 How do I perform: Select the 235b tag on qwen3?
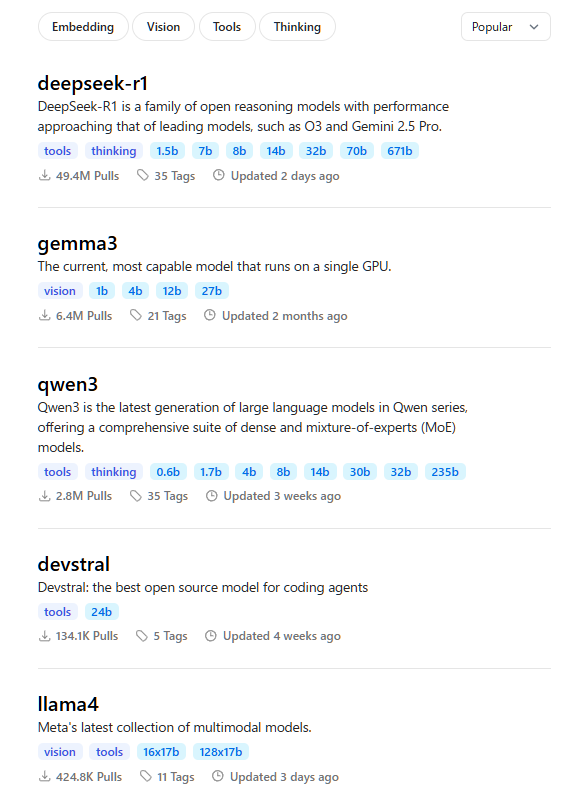tap(445, 472)
